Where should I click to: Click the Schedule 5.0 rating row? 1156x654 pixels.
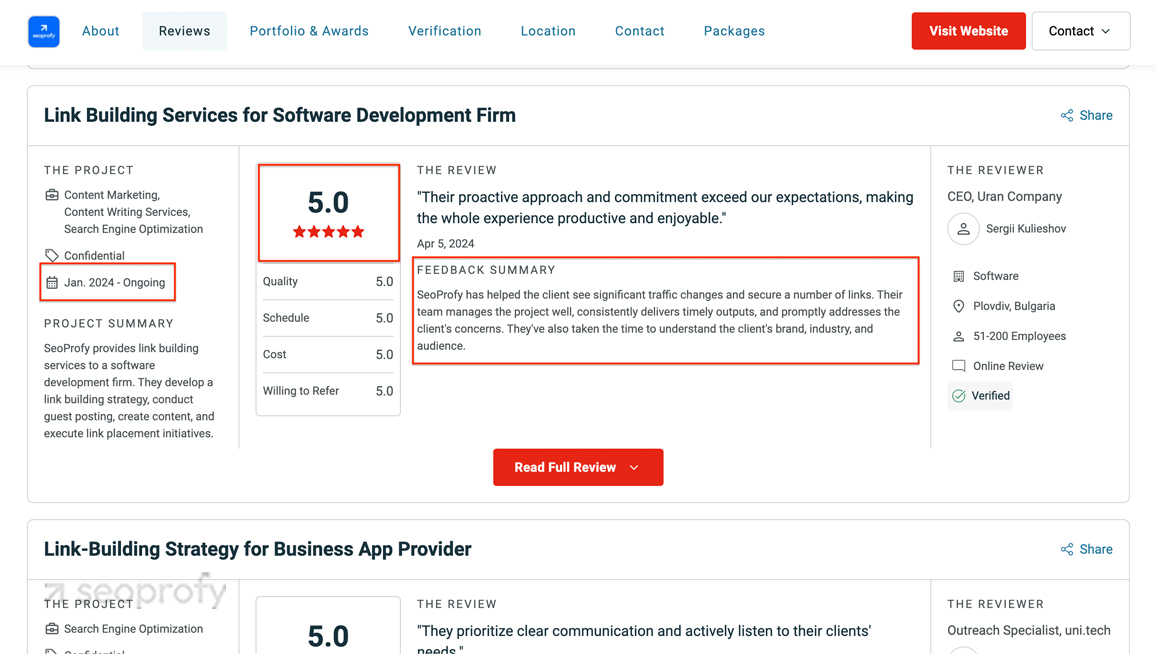(x=328, y=318)
